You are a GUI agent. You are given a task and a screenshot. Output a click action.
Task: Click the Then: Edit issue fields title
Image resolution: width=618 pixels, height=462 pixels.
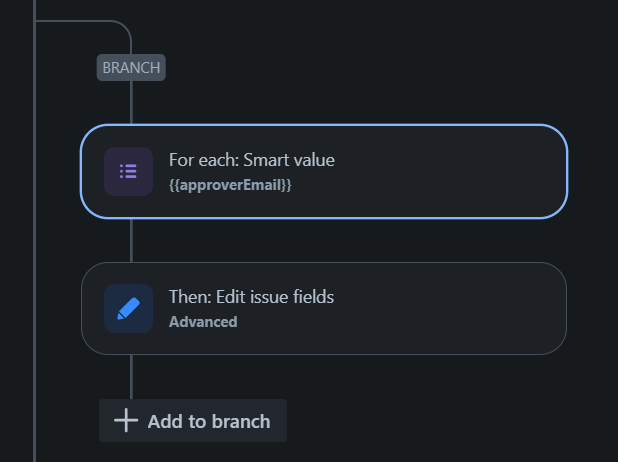[251, 296]
